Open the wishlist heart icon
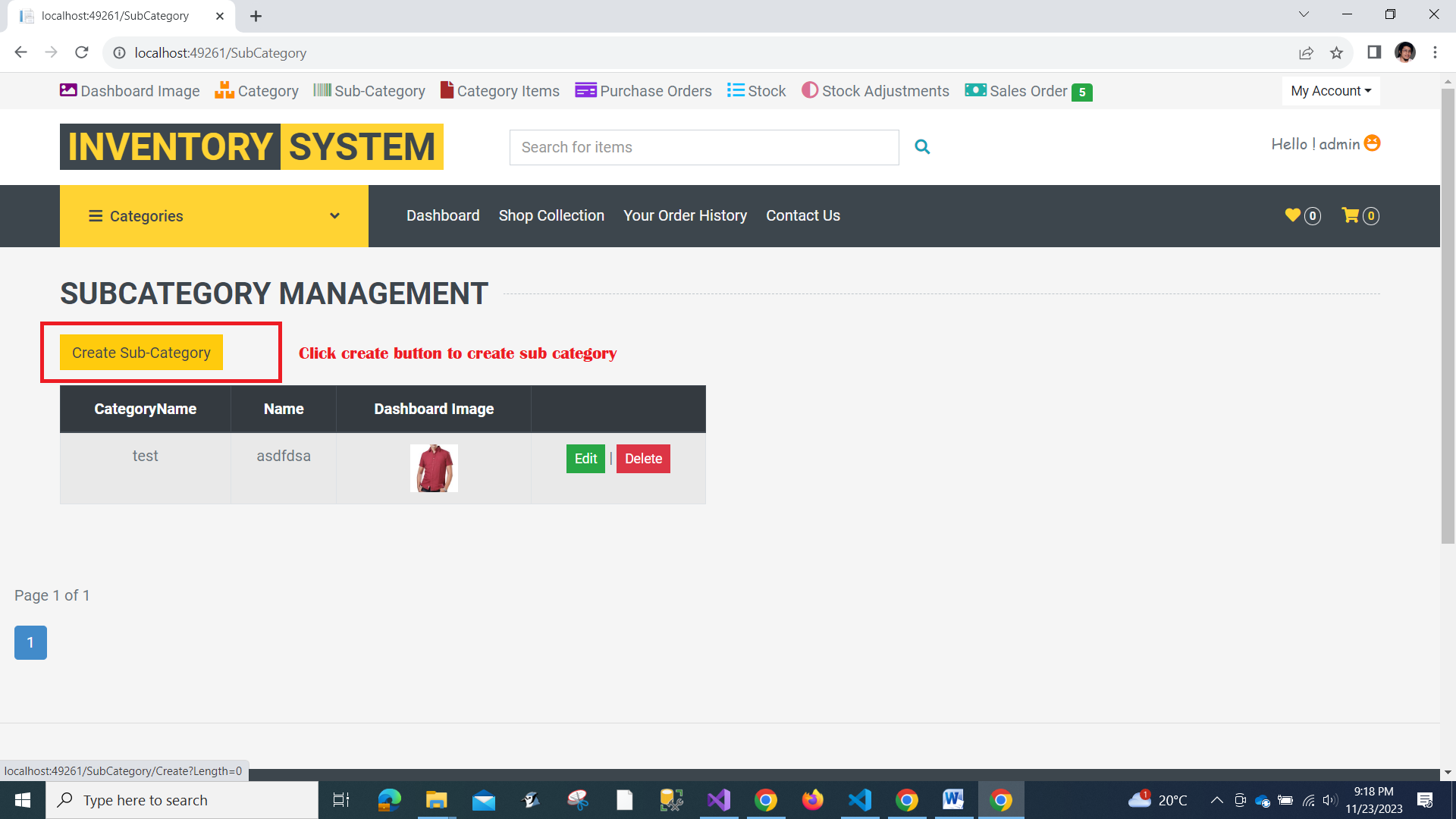The height and width of the screenshot is (819, 1456). [1293, 215]
